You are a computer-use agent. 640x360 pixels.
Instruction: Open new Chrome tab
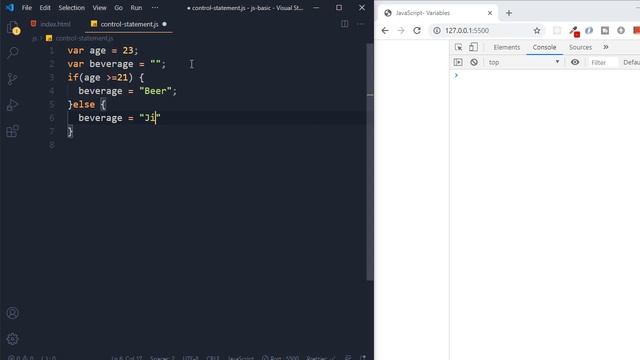(509, 13)
